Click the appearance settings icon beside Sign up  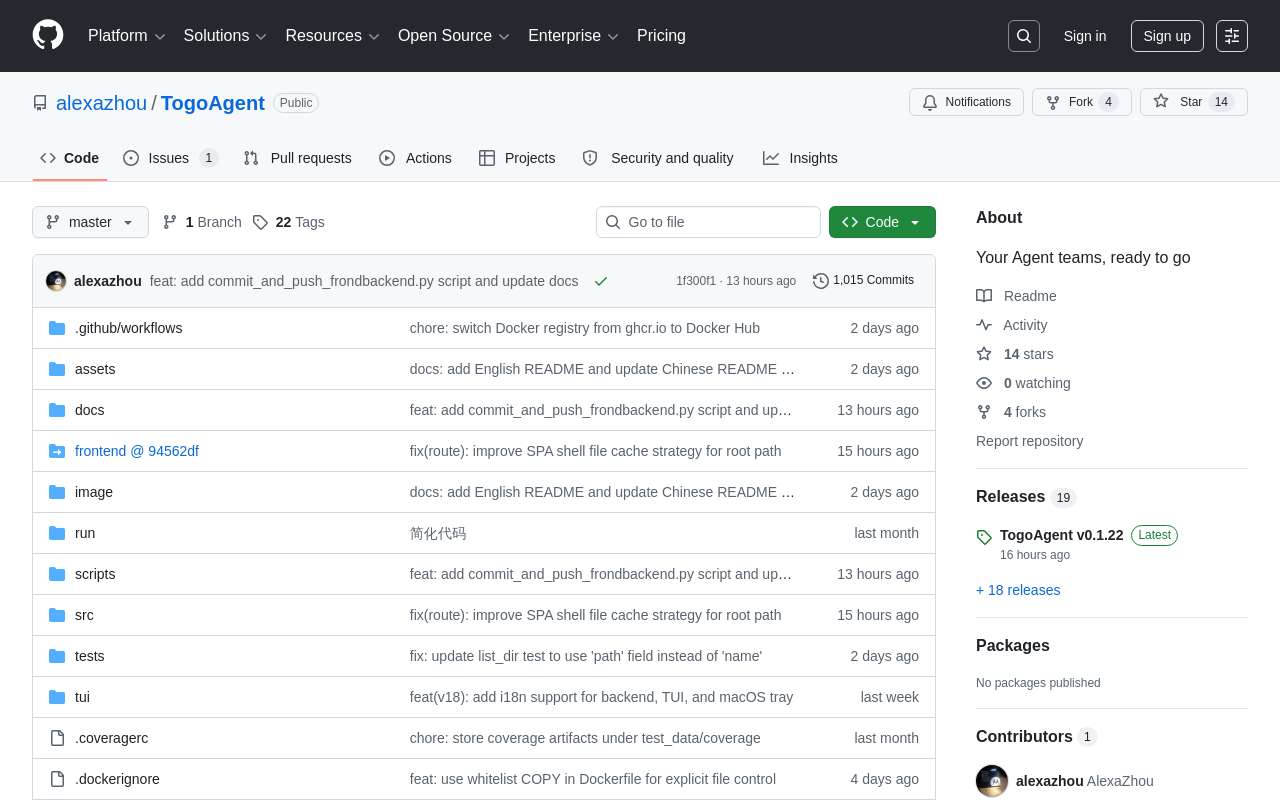point(1231,36)
